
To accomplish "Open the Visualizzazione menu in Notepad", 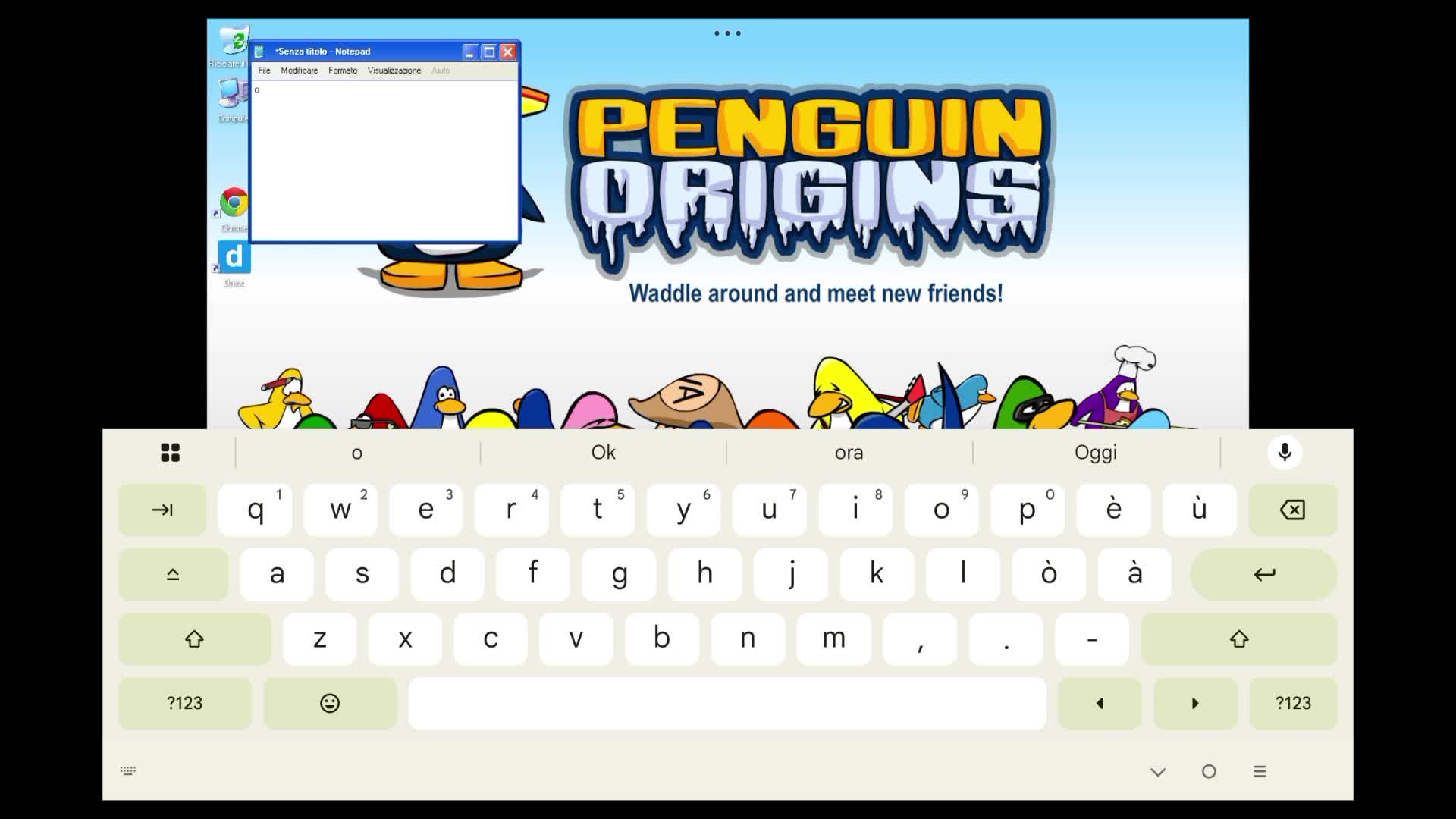I will (x=394, y=71).
